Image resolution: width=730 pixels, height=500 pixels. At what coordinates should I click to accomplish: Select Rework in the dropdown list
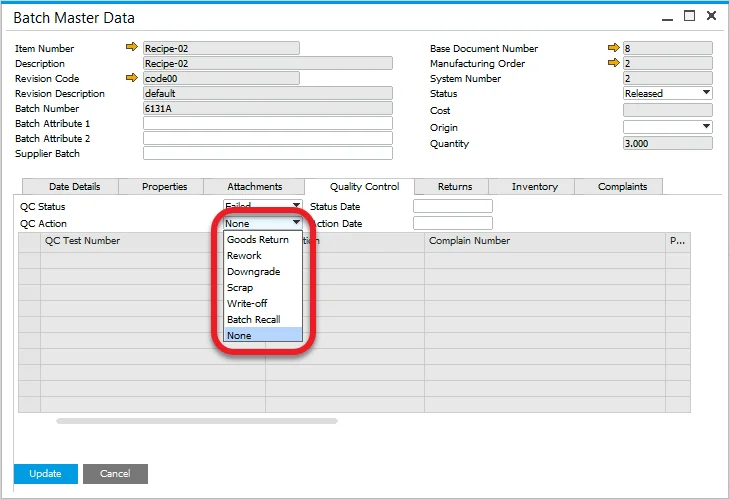[x=244, y=256]
